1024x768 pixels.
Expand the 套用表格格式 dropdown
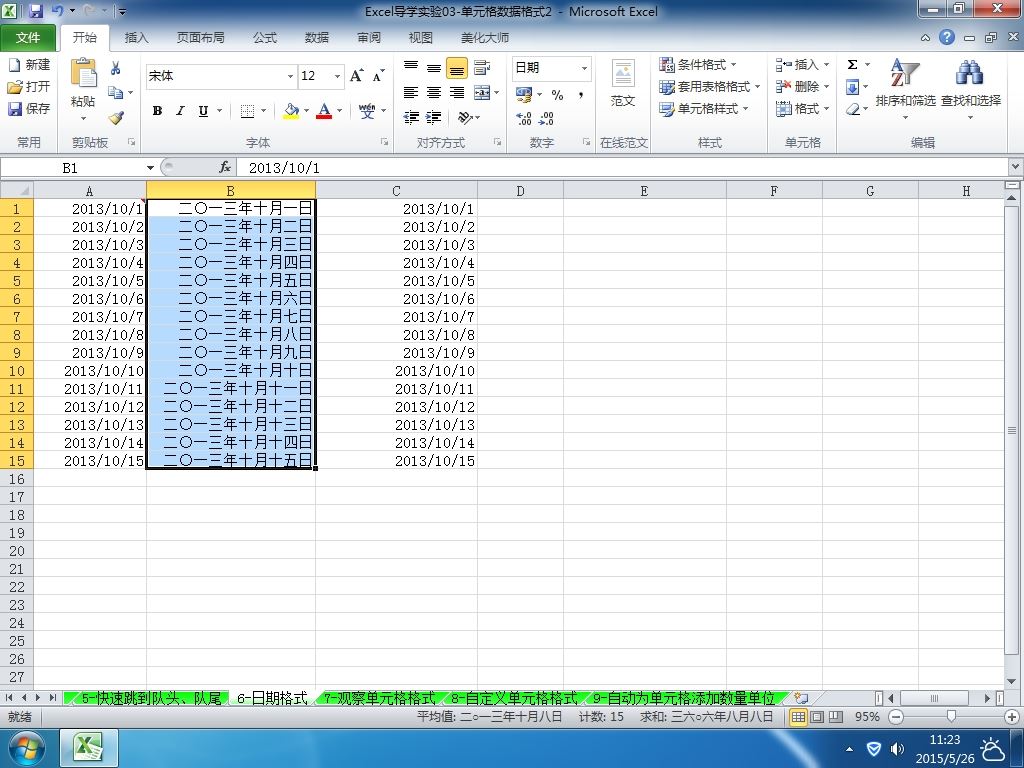pos(758,86)
